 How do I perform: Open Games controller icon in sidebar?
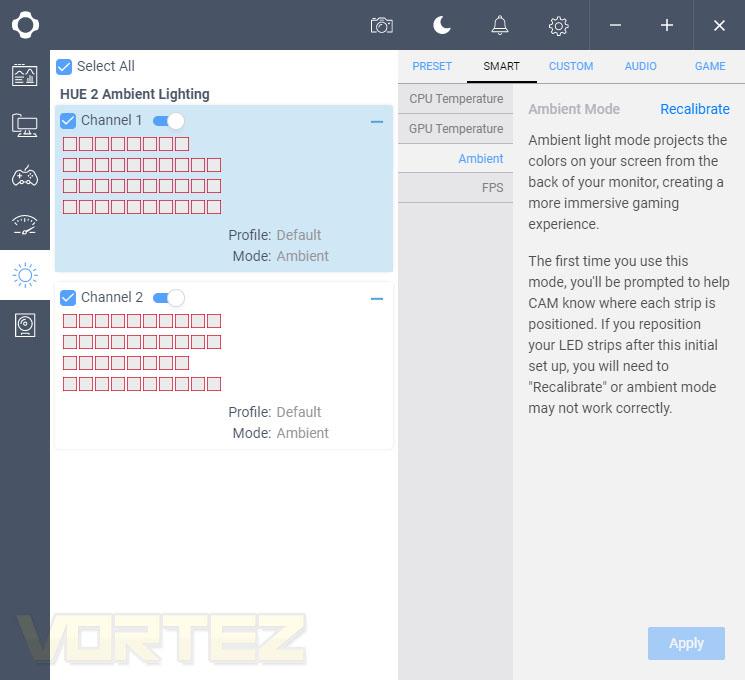coord(25,176)
